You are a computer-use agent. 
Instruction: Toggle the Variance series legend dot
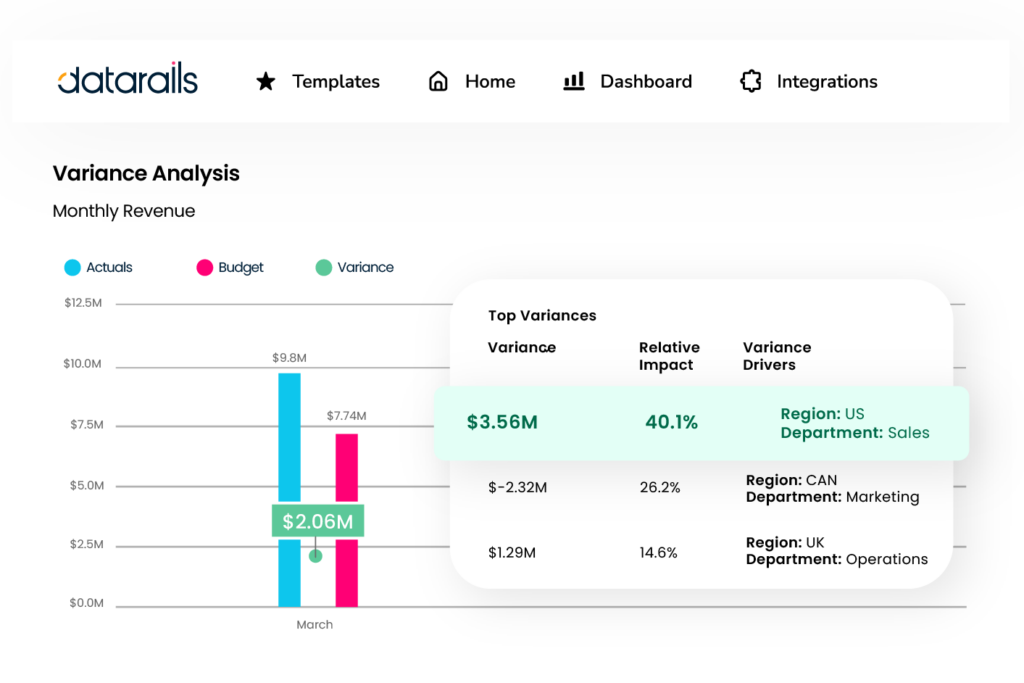(x=325, y=267)
